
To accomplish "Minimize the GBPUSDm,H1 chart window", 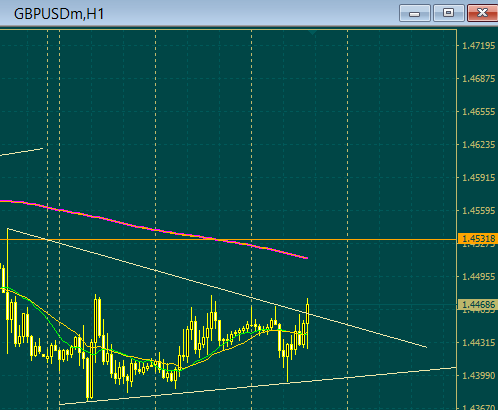I will click(415, 13).
